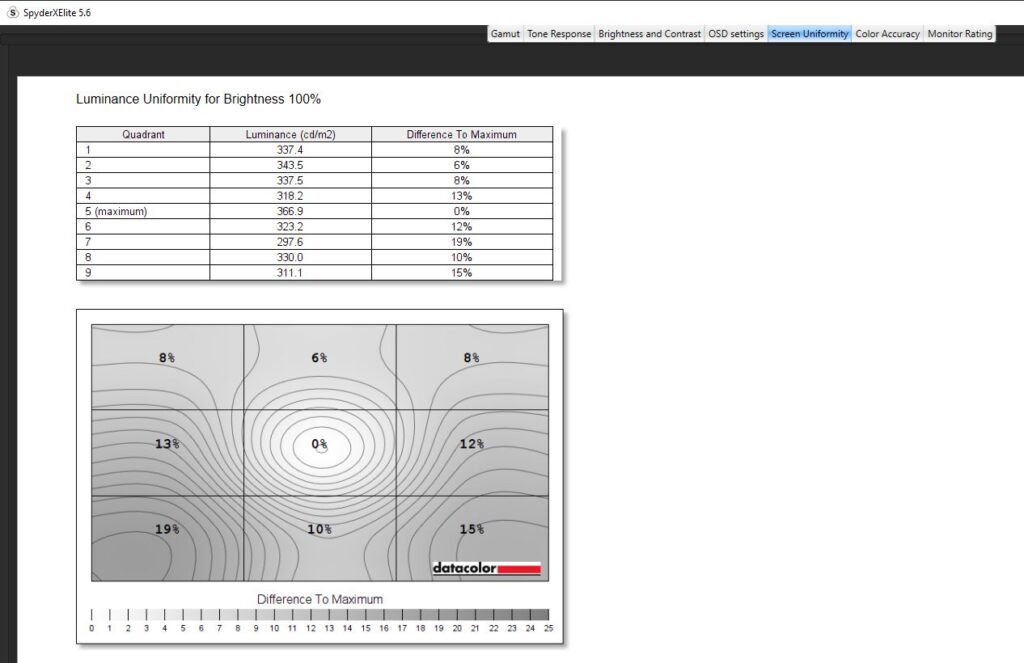Click the center maximum marker at 0%
Viewport: 1024px width, 663px height.
[321, 446]
